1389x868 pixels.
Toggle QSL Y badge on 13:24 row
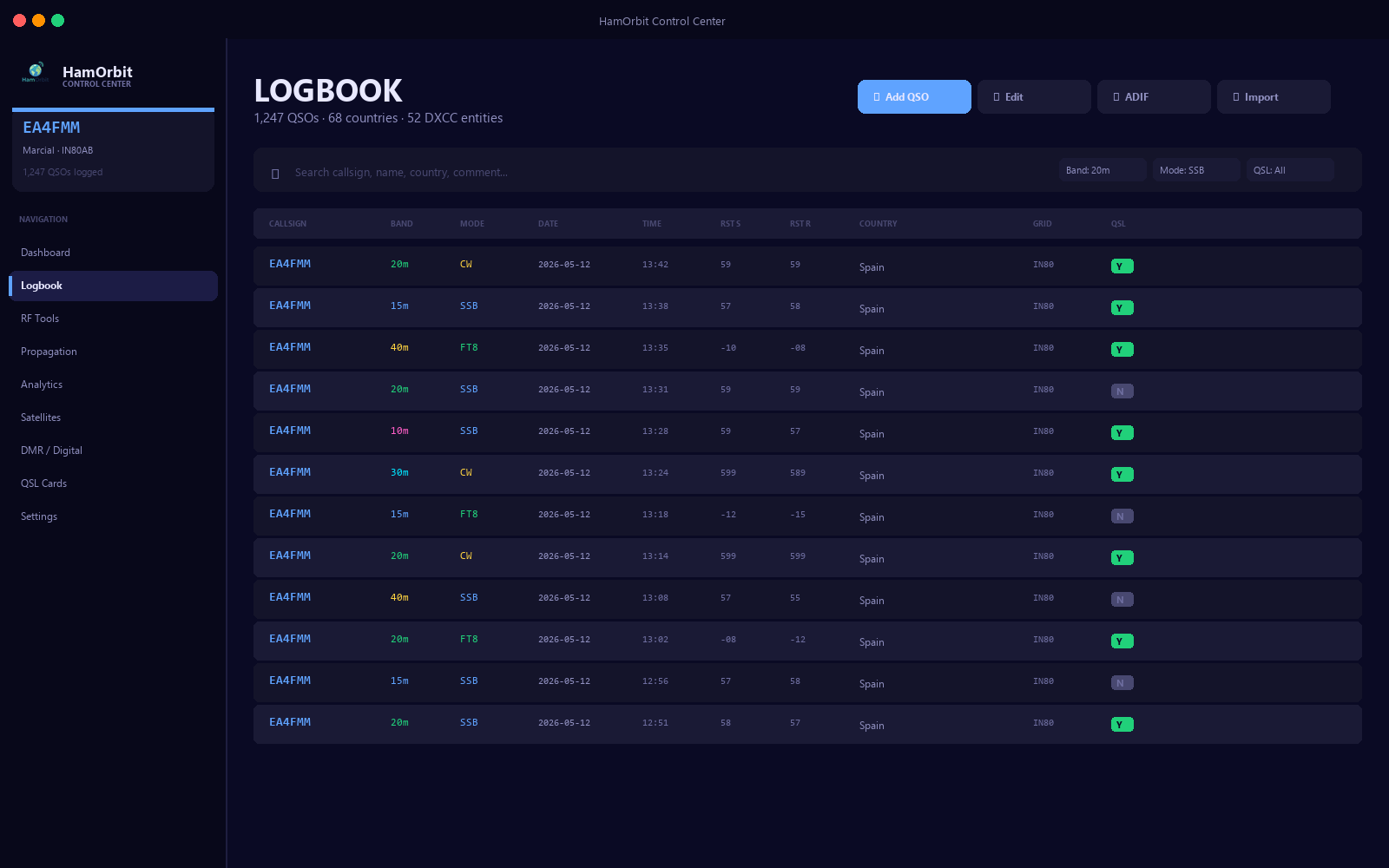click(x=1122, y=475)
